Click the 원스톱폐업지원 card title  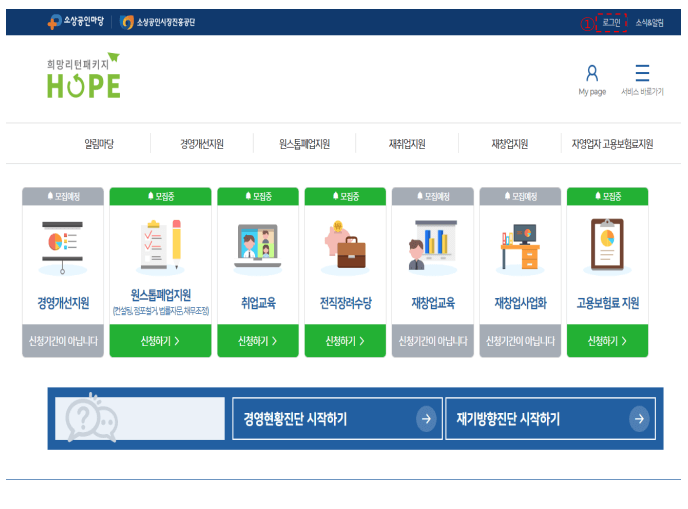(161, 295)
